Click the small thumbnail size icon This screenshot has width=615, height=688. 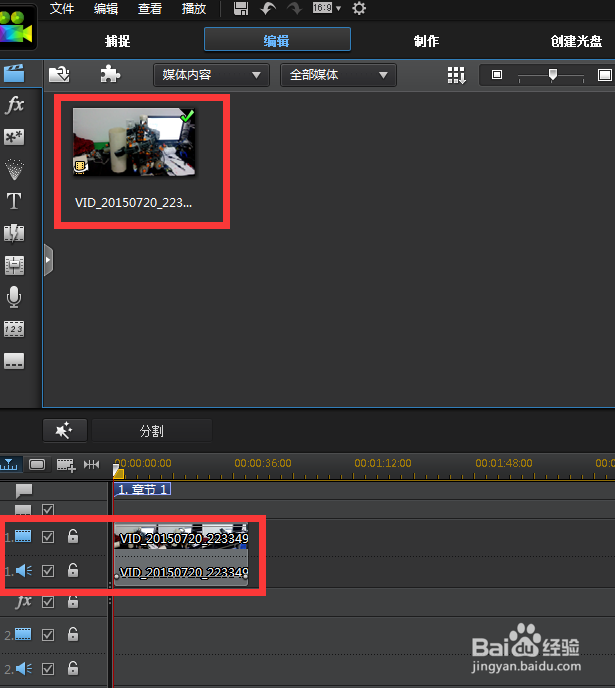click(x=497, y=75)
